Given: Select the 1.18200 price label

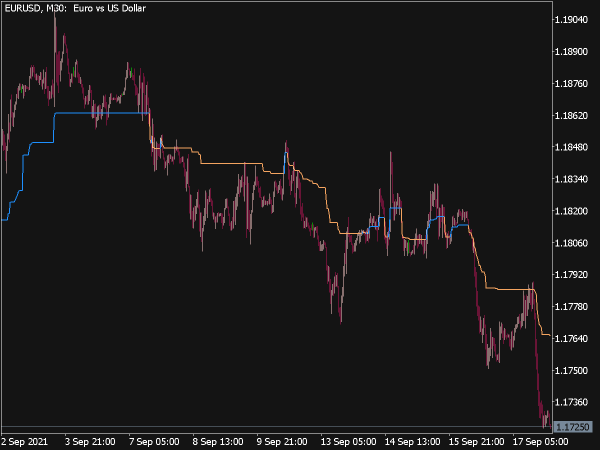Looking at the screenshot, I should 571,211.
